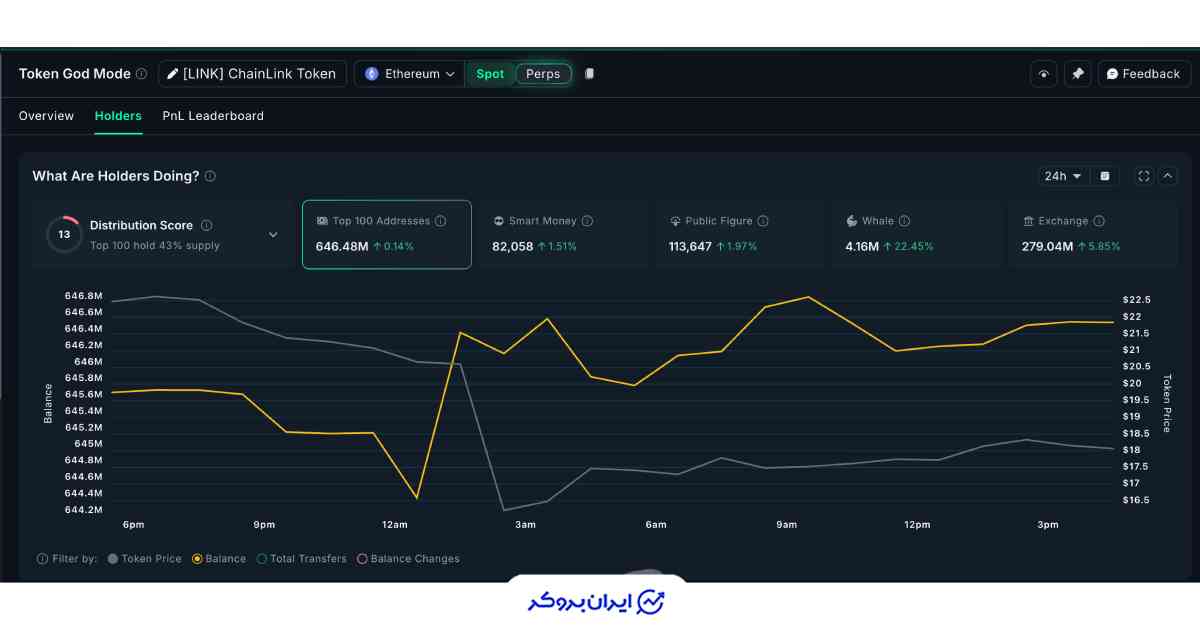
Task: Open the calendar date picker icon
Action: point(1105,176)
